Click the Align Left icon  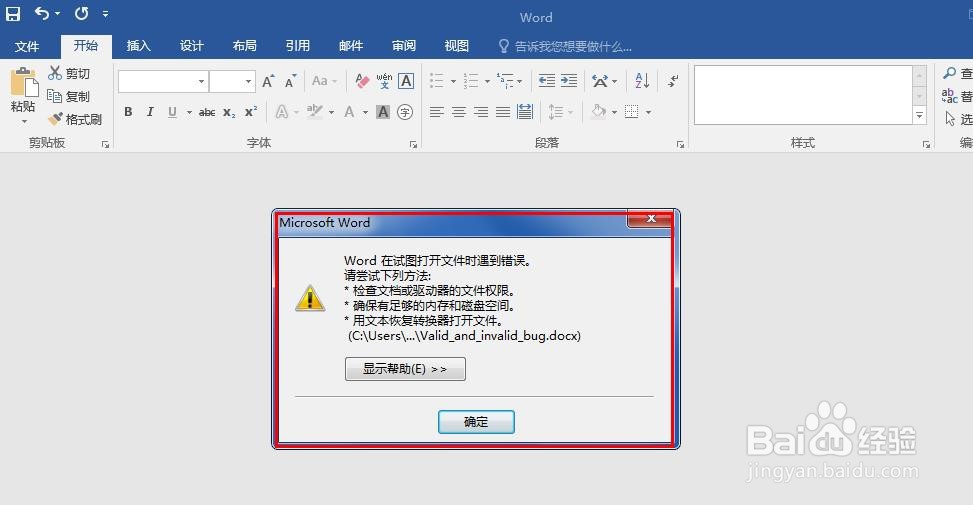point(437,112)
